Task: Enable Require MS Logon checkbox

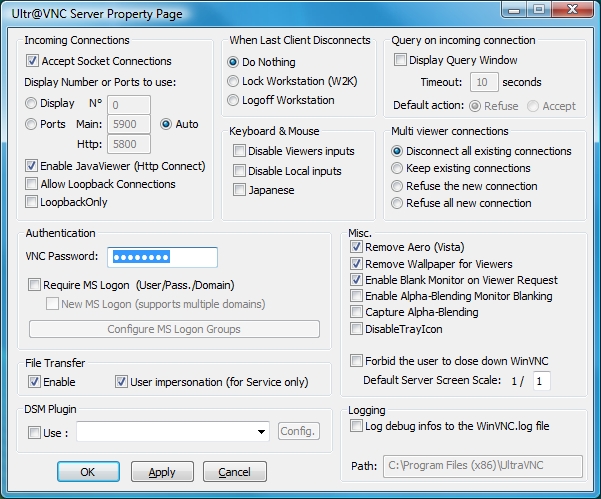Action: click(34, 285)
